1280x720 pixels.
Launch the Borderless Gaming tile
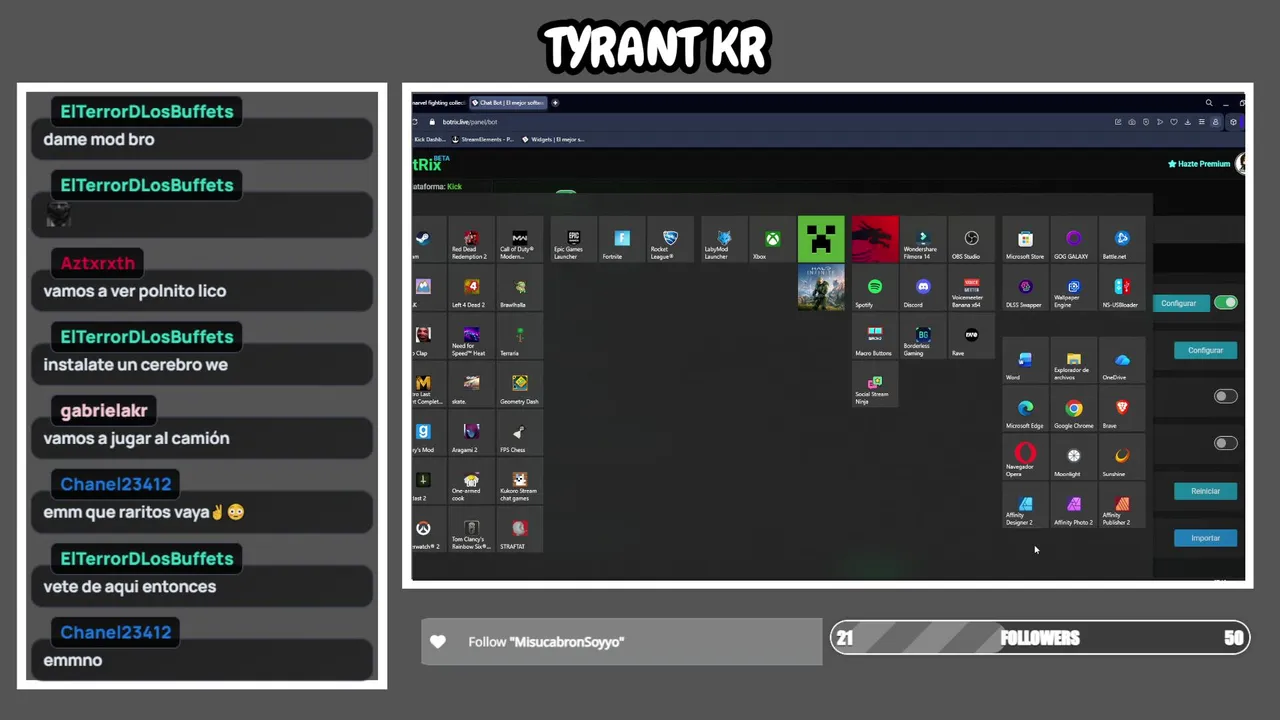[923, 337]
